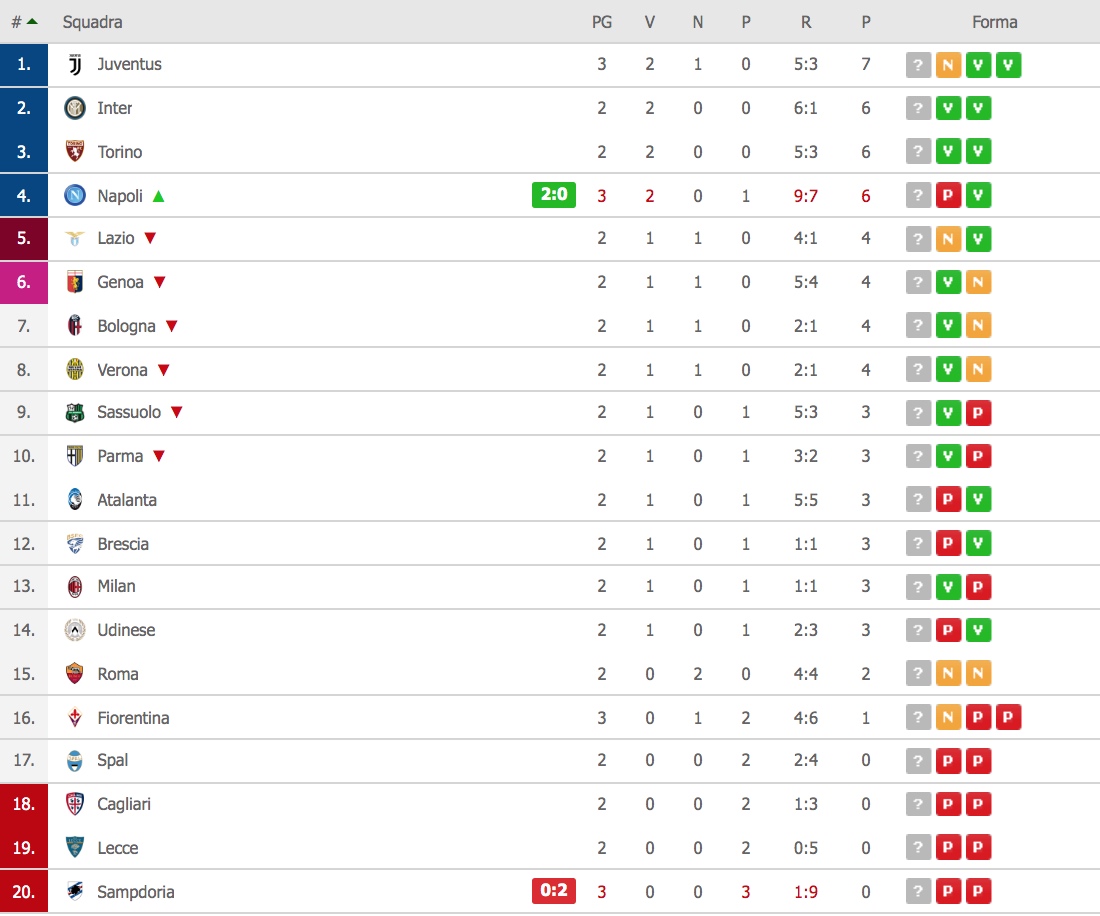This screenshot has width=1100, height=916.
Task: Click Sampdoria's red 0:2 live score badge
Action: [554, 891]
